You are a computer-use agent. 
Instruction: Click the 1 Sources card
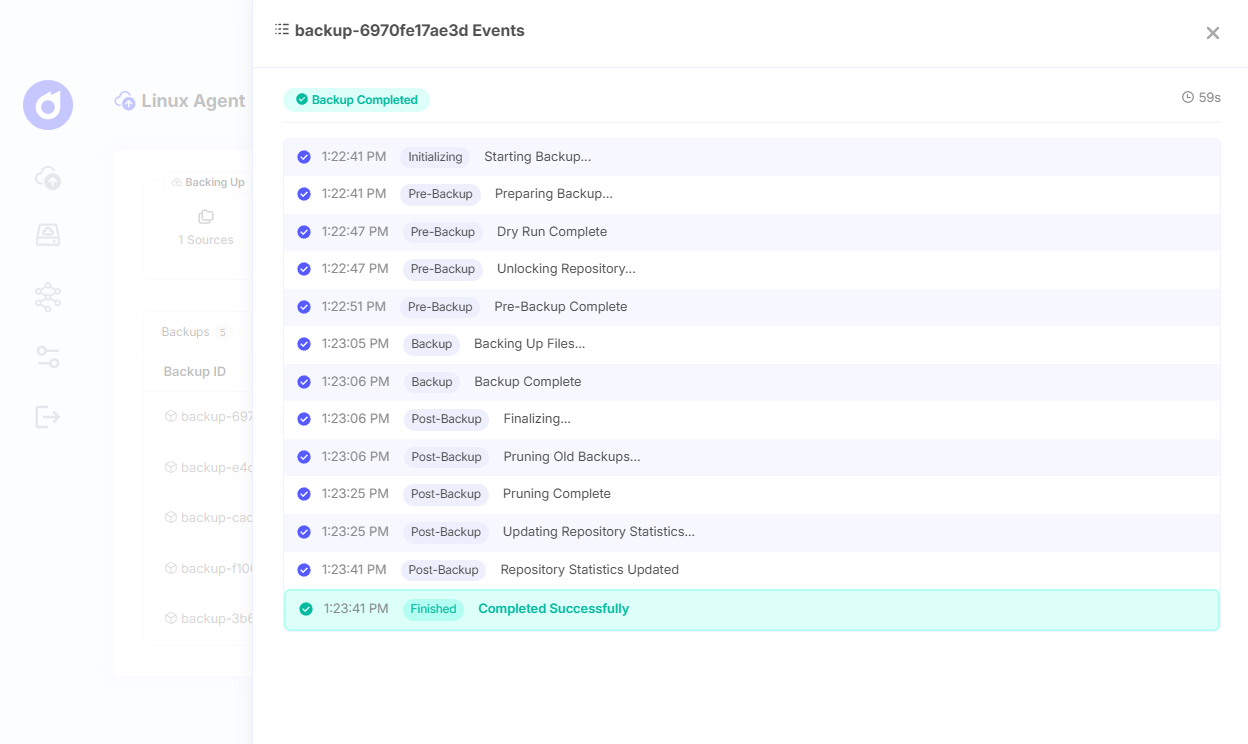[x=205, y=229]
